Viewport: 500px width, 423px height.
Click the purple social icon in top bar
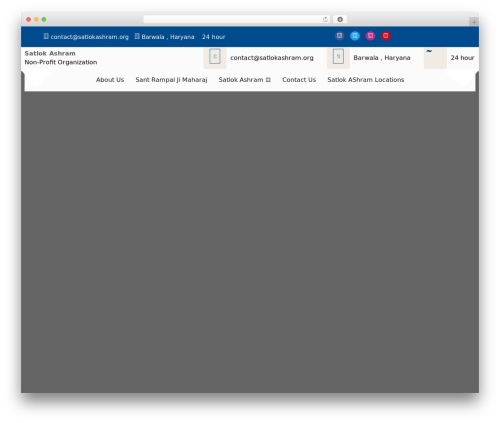pyautogui.click(x=339, y=36)
